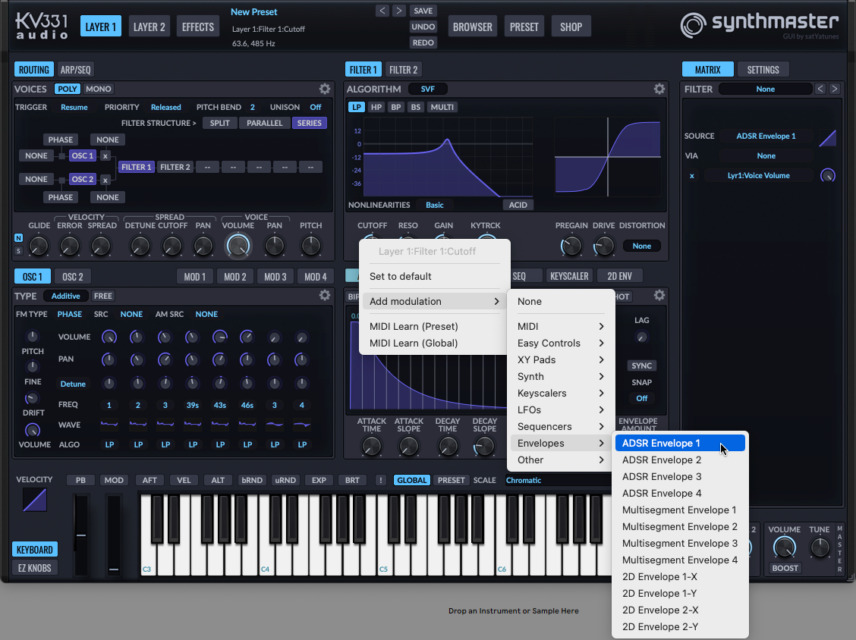Click the master Tune knob

tap(819, 547)
